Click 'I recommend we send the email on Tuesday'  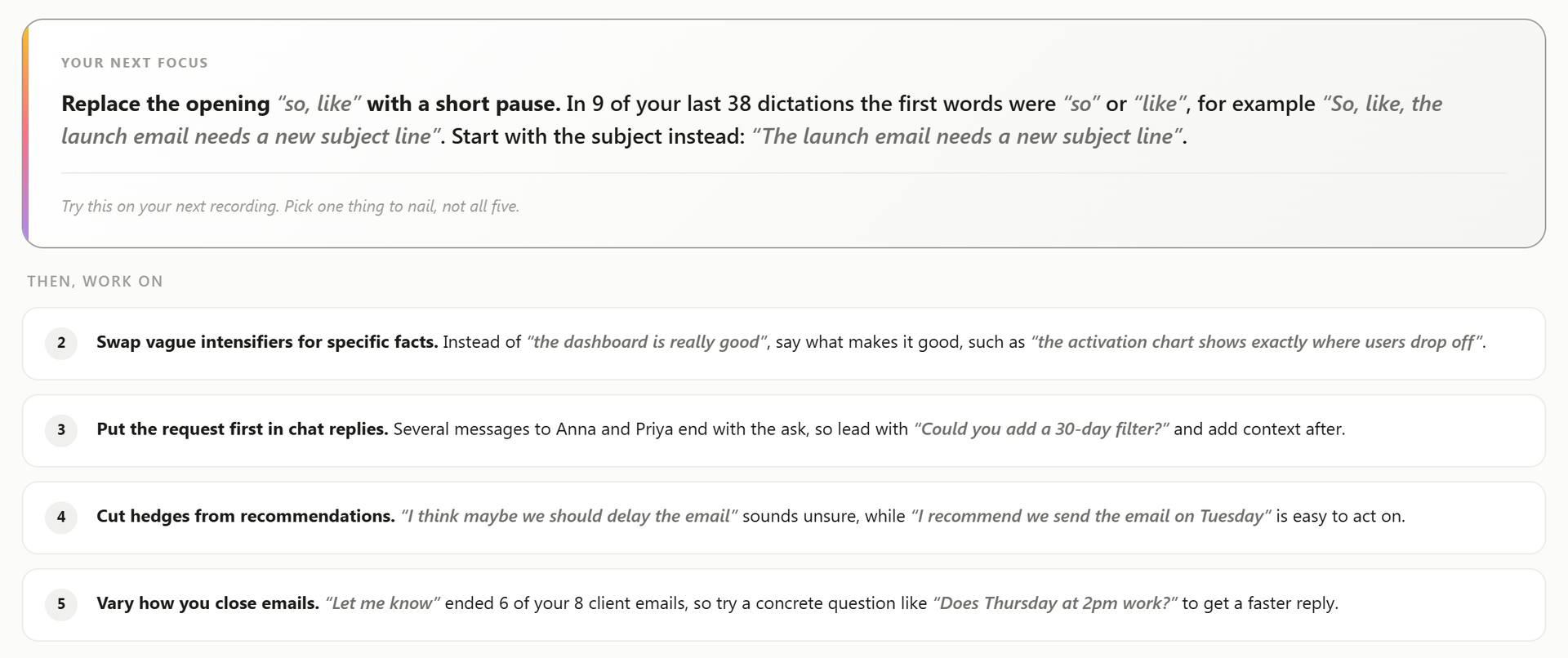click(x=1091, y=516)
